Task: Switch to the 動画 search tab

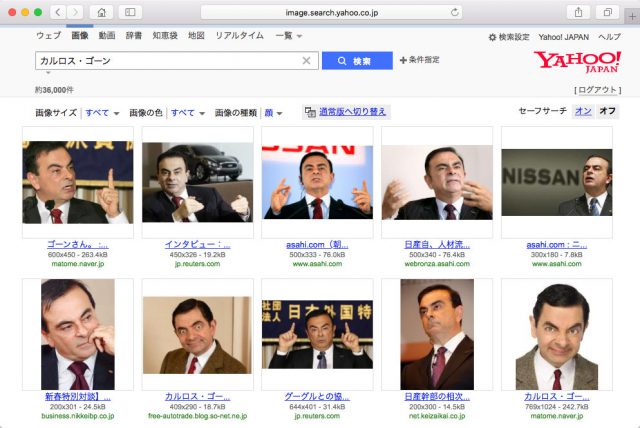Action: tap(106, 36)
